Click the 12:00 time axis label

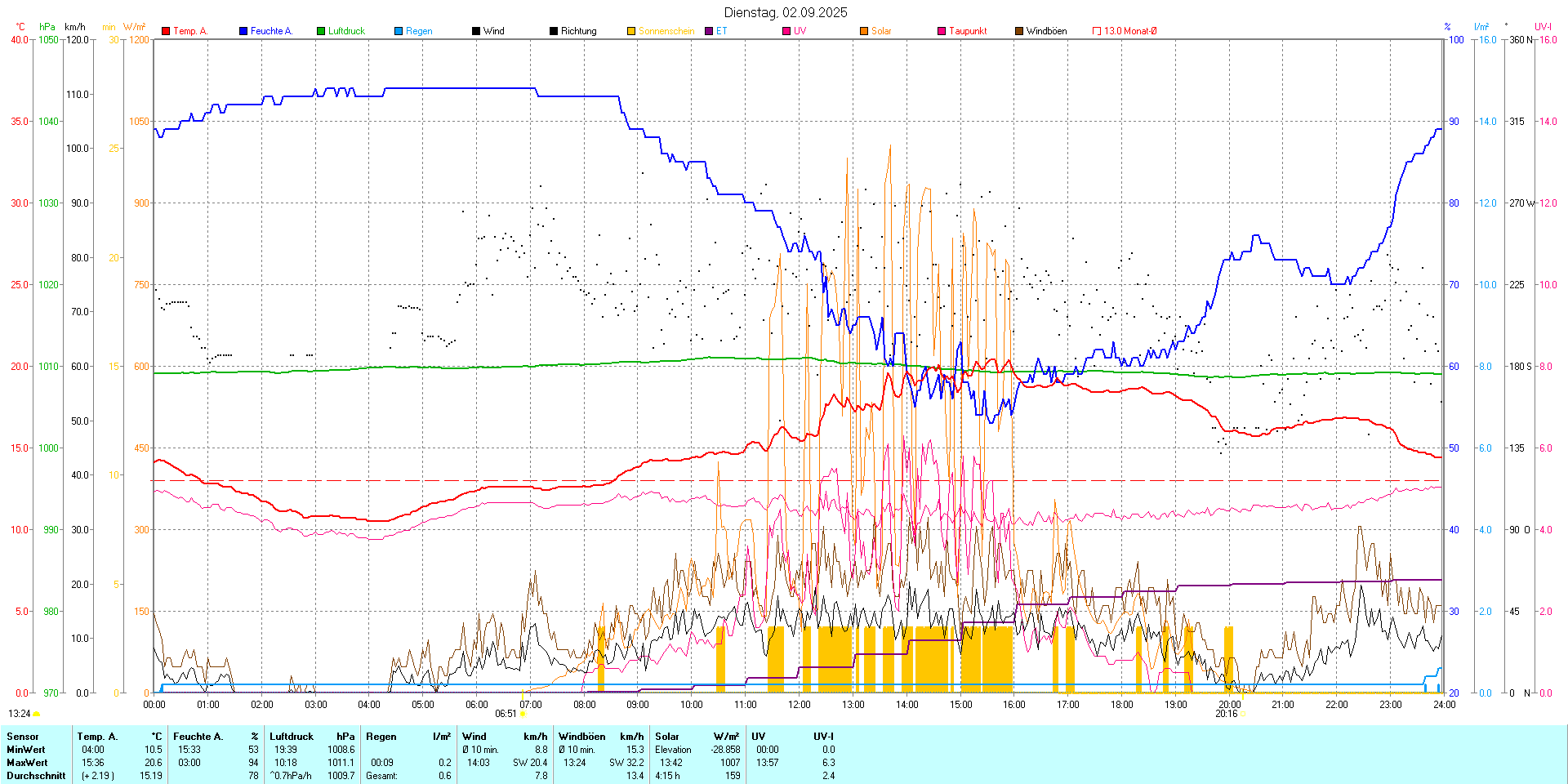tap(799, 705)
